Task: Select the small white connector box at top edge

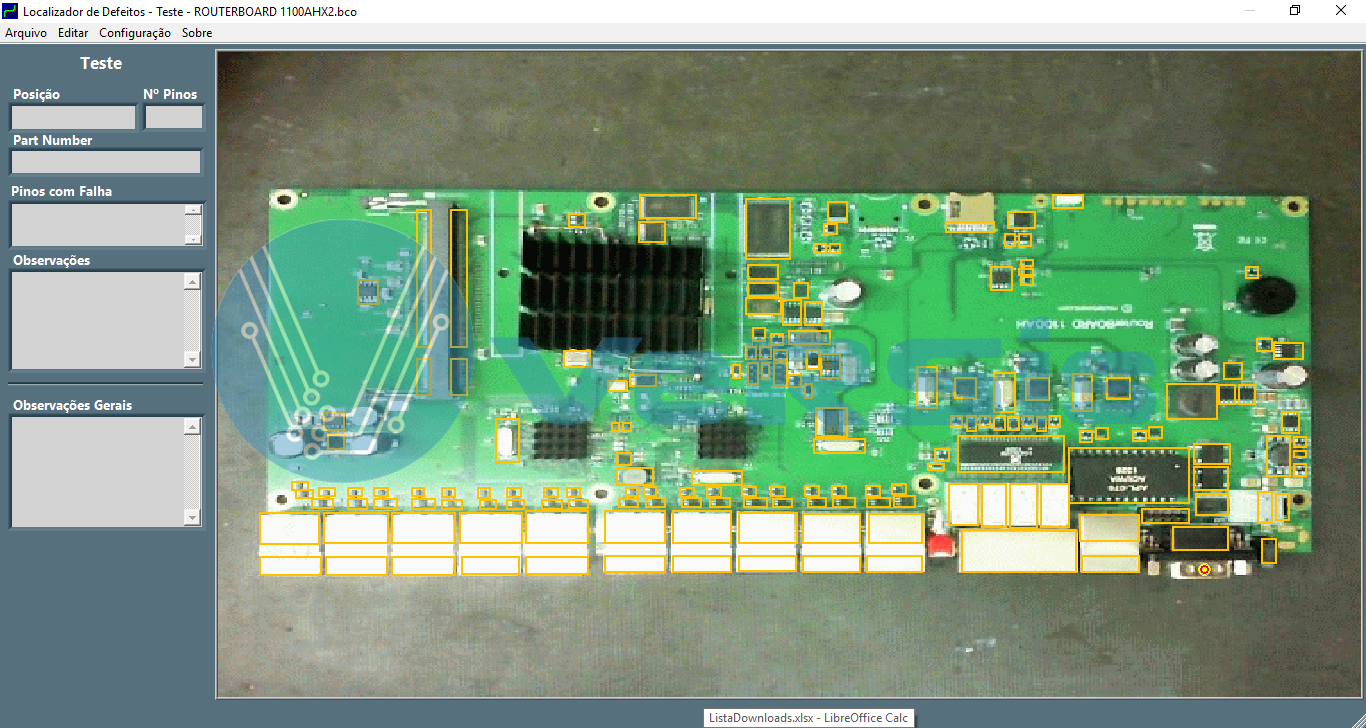Action: tap(1068, 201)
